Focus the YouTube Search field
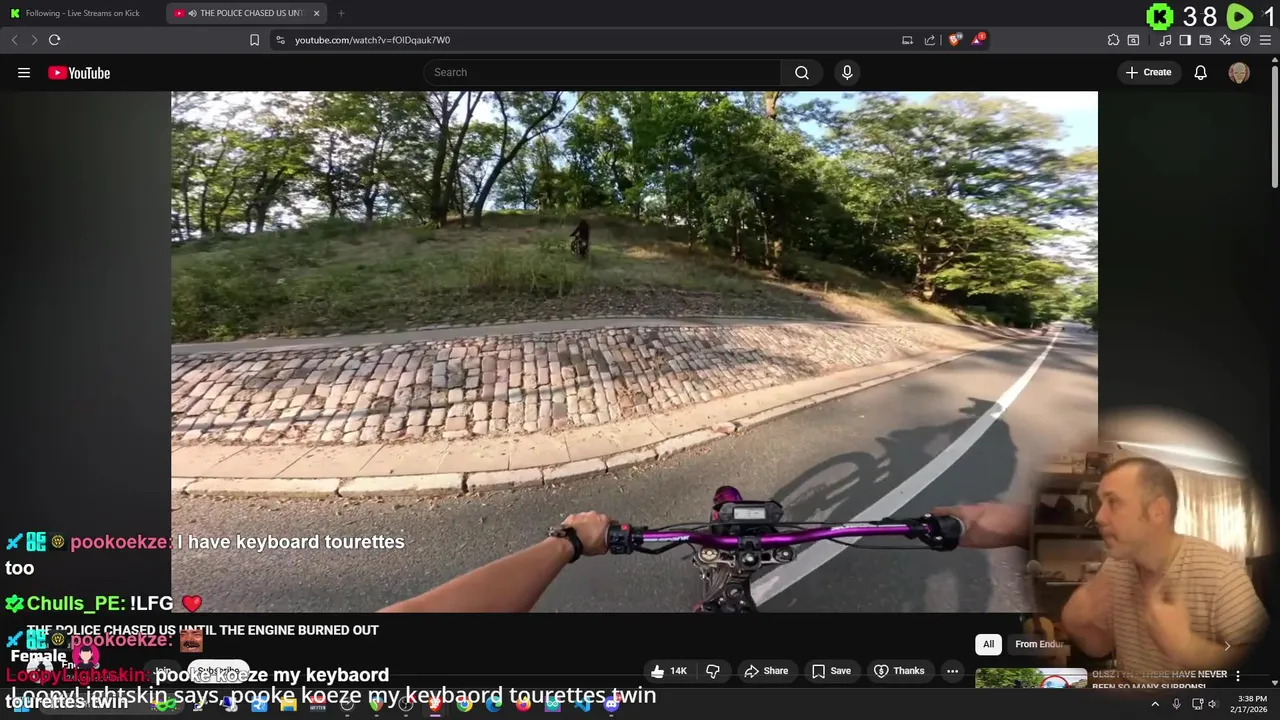 pos(602,72)
